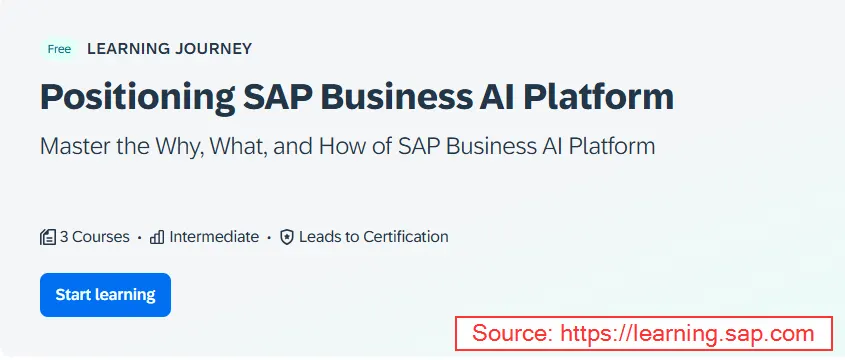Click the learning.sap.com source URL
Image resolution: width=845 pixels, height=360 pixels.
point(687,334)
